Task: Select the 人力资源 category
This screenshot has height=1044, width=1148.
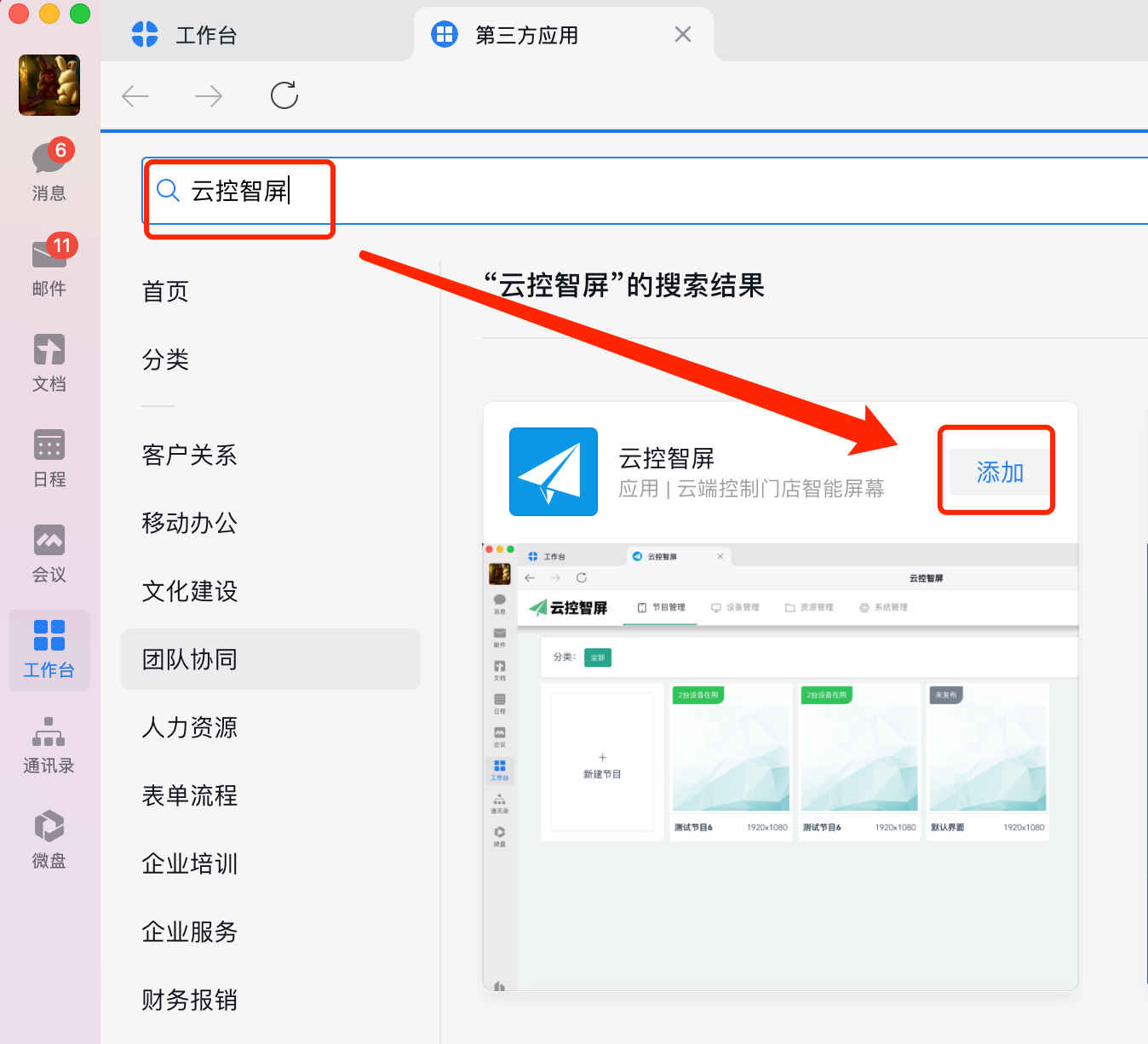Action: (x=189, y=727)
